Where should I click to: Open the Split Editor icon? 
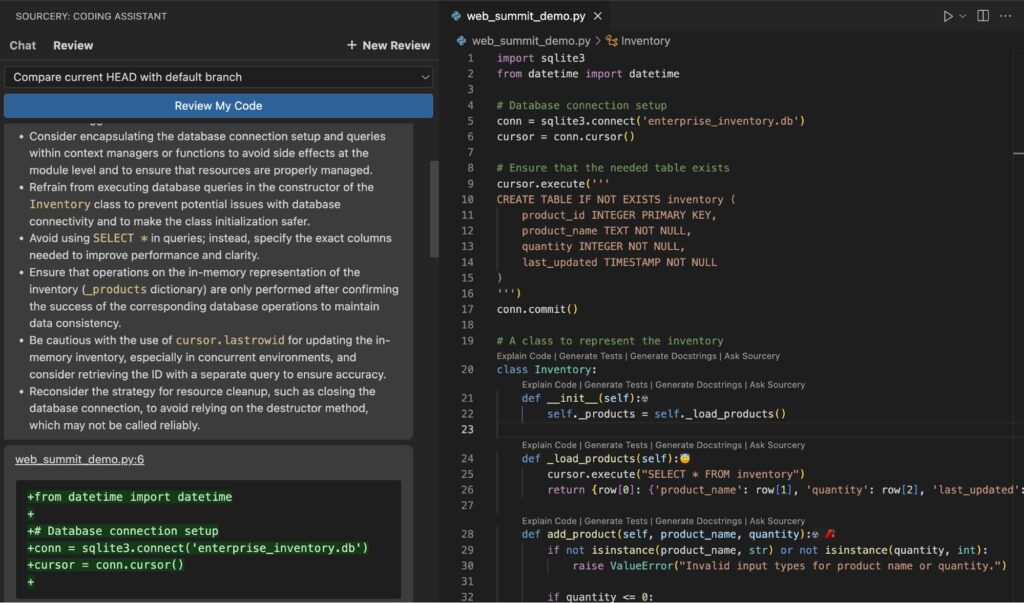pos(984,15)
